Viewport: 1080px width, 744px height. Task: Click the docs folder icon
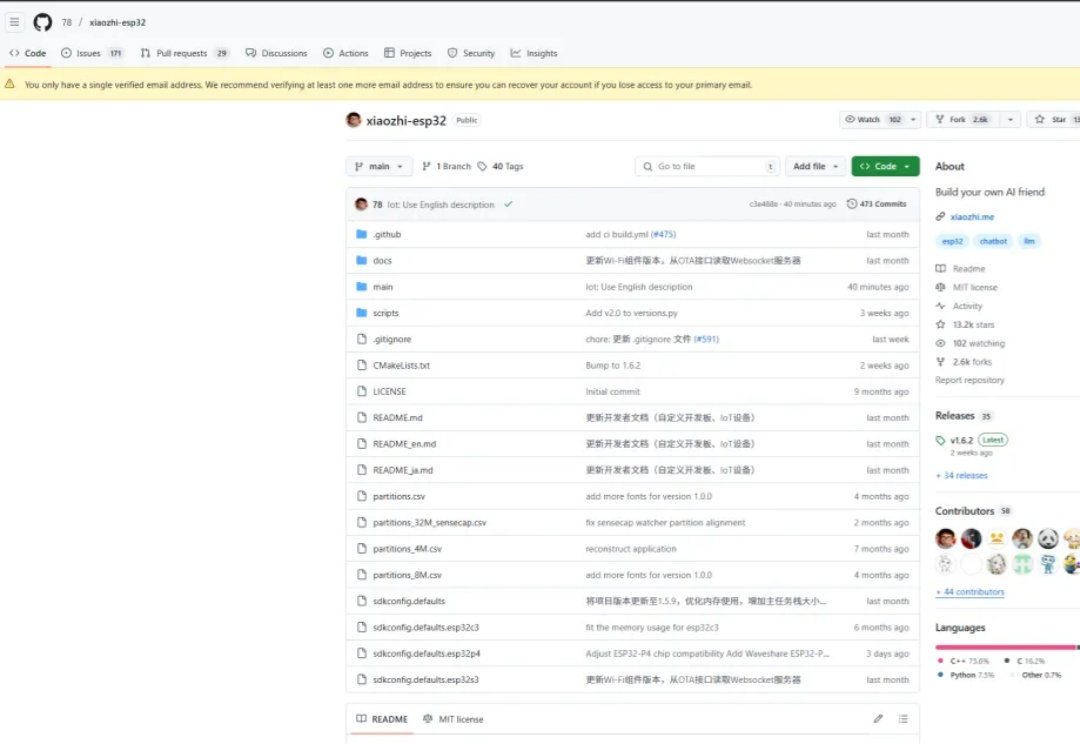point(362,260)
